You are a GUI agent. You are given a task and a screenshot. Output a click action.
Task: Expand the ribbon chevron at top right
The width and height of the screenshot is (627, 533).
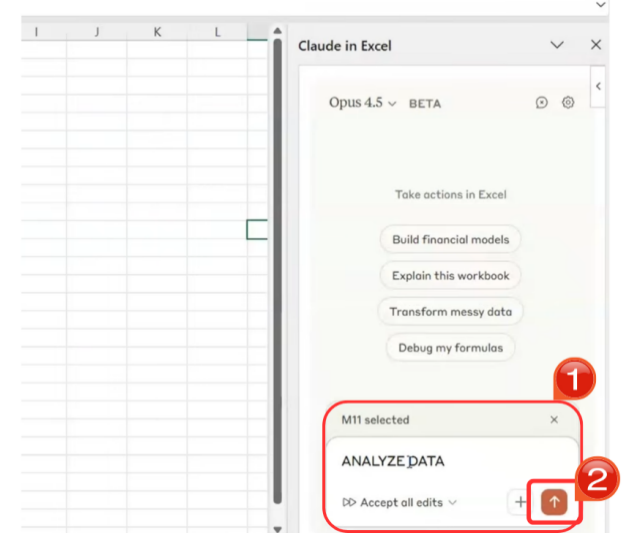click(600, 5)
